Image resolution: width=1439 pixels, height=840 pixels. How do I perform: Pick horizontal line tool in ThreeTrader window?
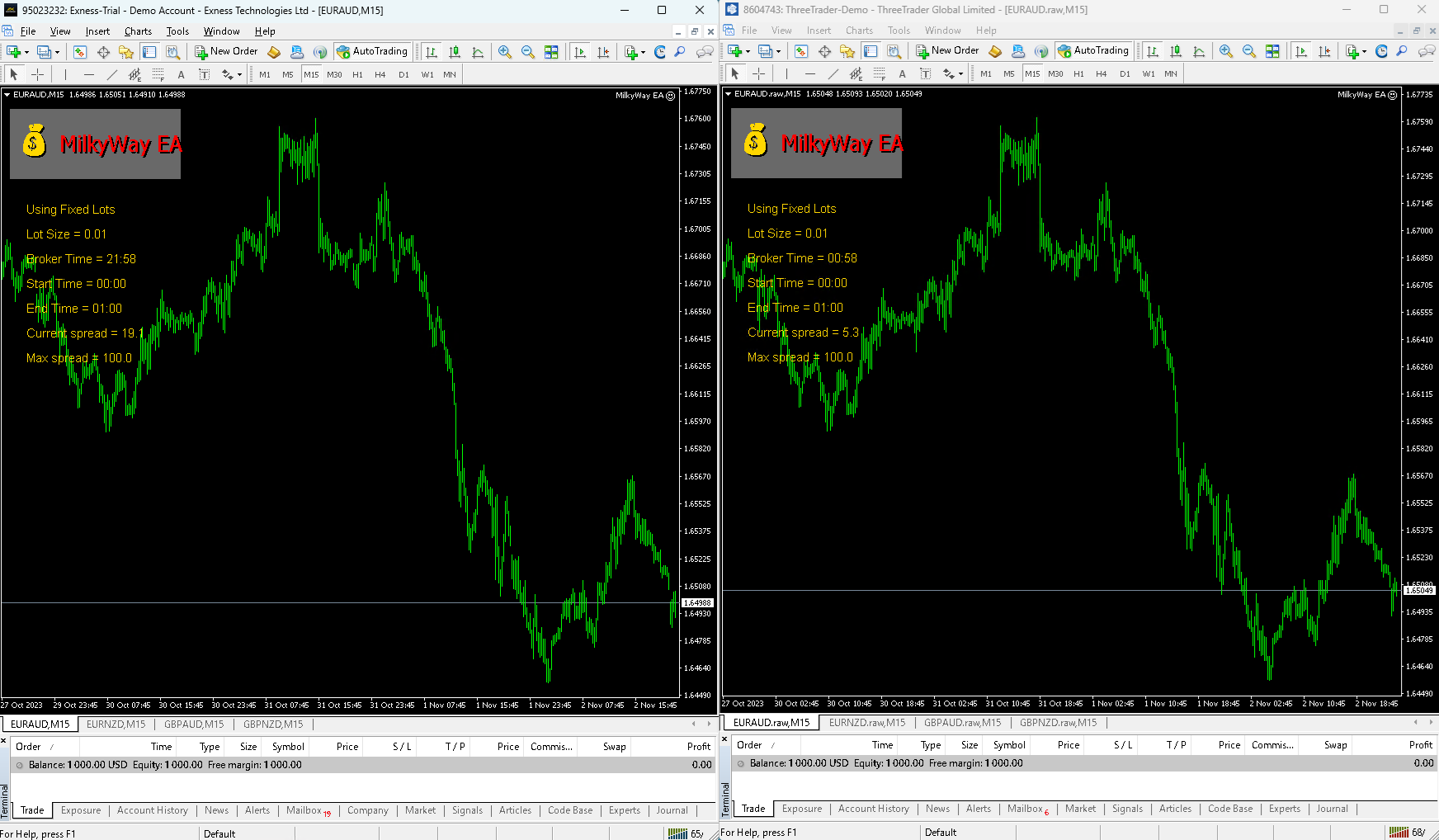click(x=810, y=73)
